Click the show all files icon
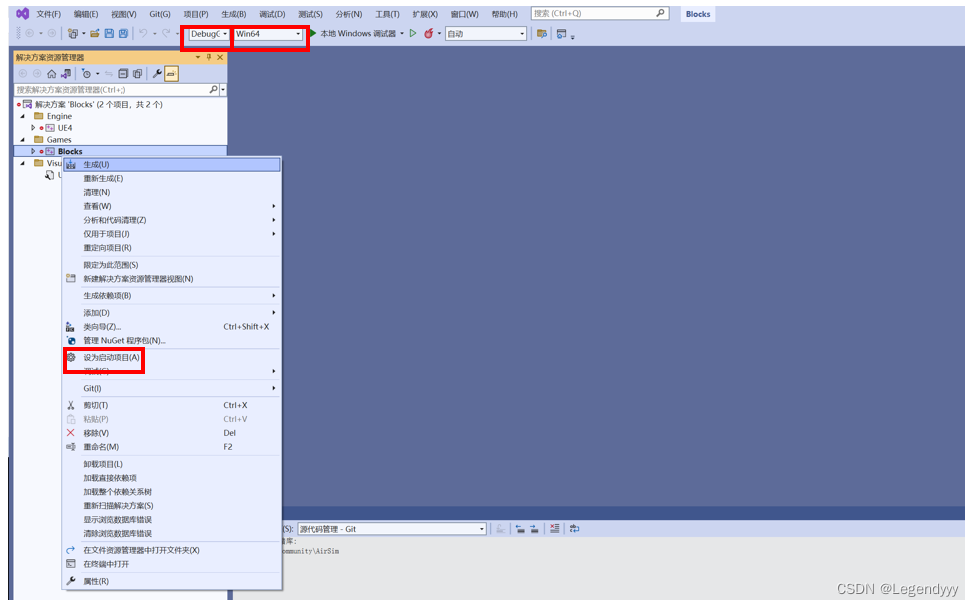The image size is (974, 606). [x=137, y=74]
